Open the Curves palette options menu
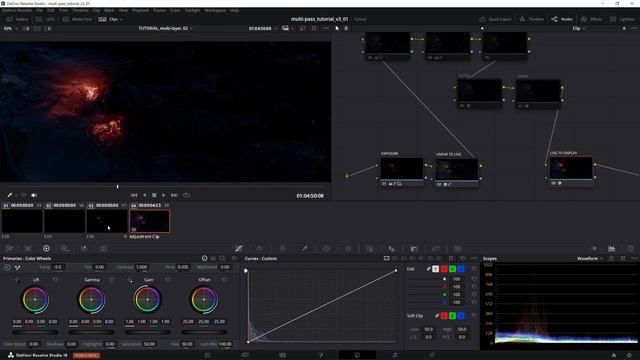 [474, 258]
